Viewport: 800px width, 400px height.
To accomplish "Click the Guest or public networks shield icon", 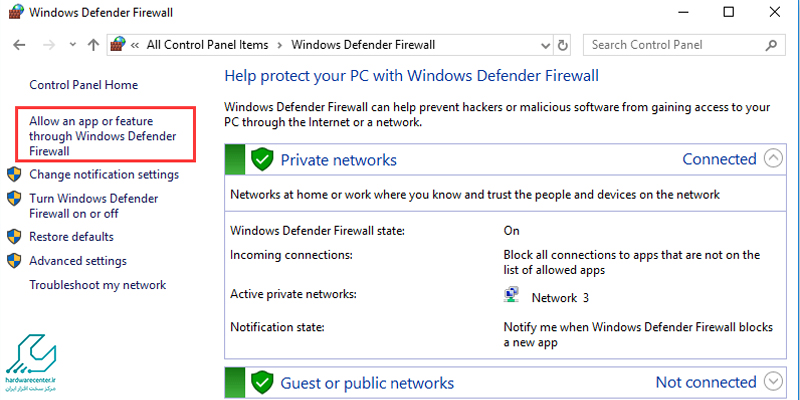I will pos(262,382).
